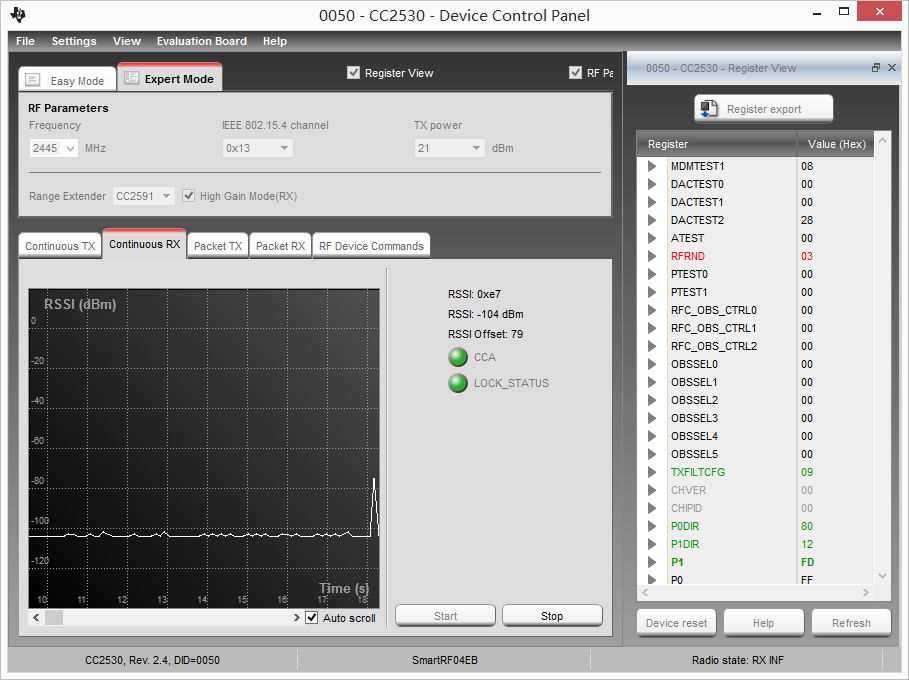Open the Settings menu
Viewport: 909px width, 680px height.
[x=74, y=41]
